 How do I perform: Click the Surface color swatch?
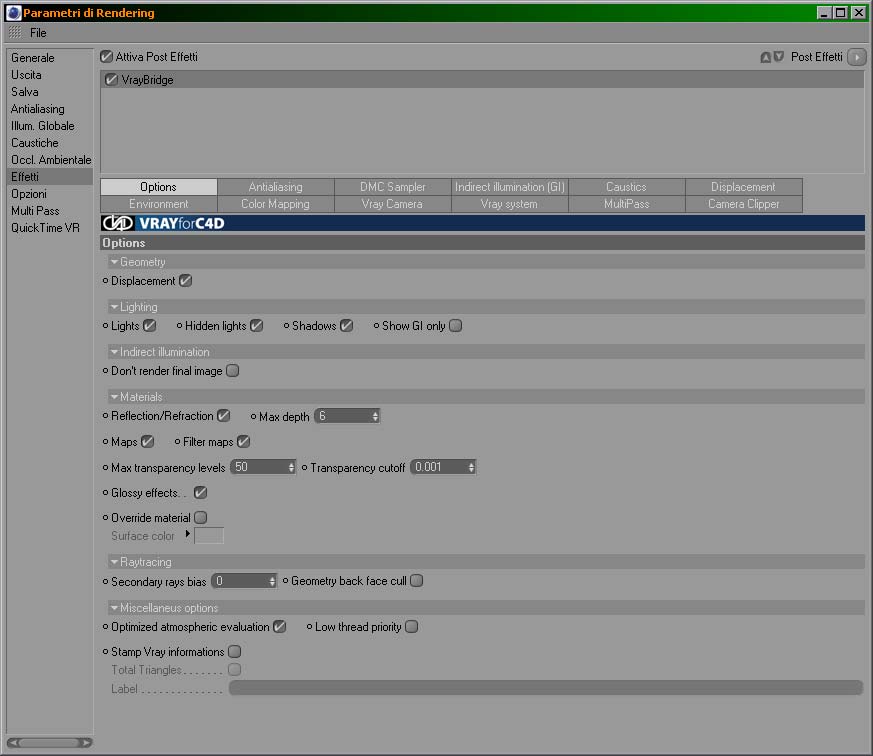pos(209,536)
